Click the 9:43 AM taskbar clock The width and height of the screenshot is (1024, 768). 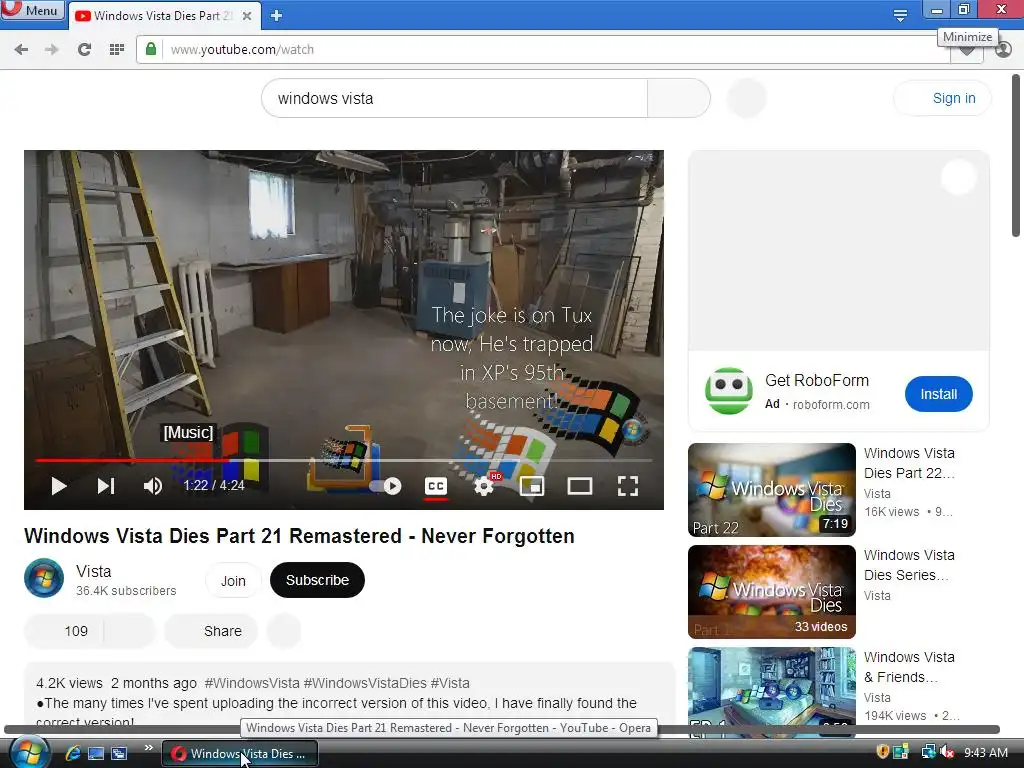[985, 753]
